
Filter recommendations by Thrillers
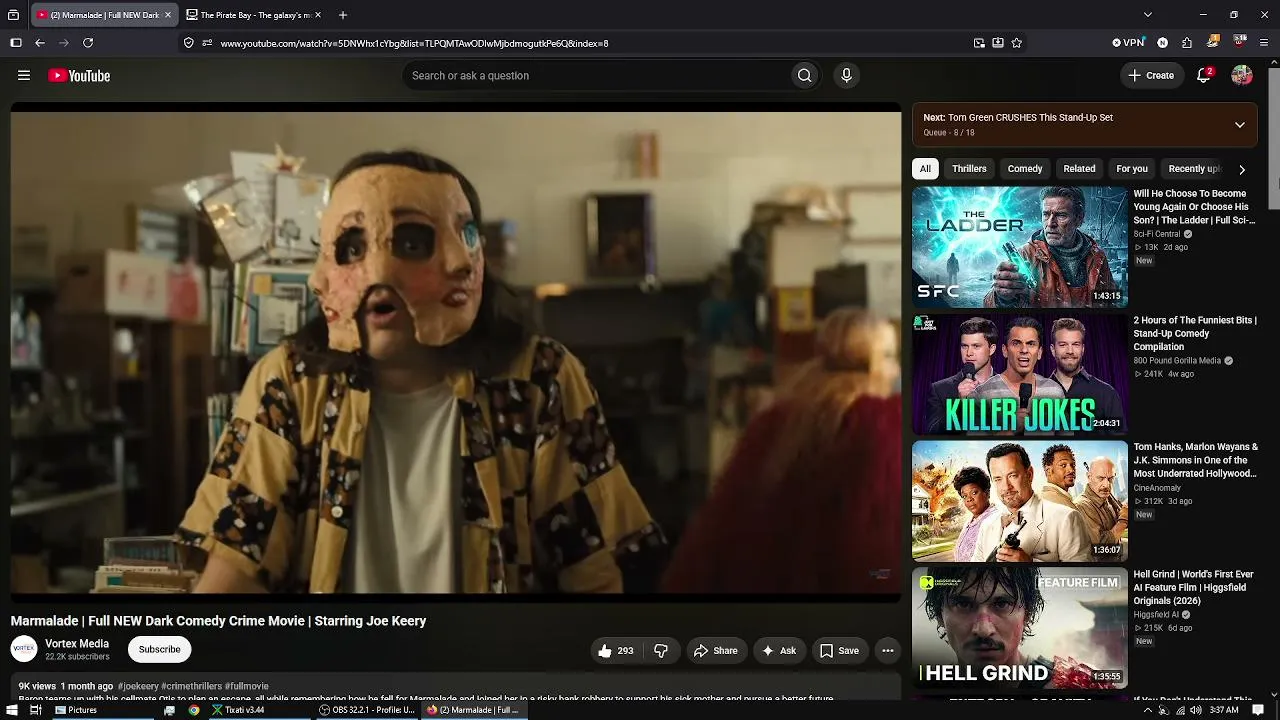[x=969, y=169]
